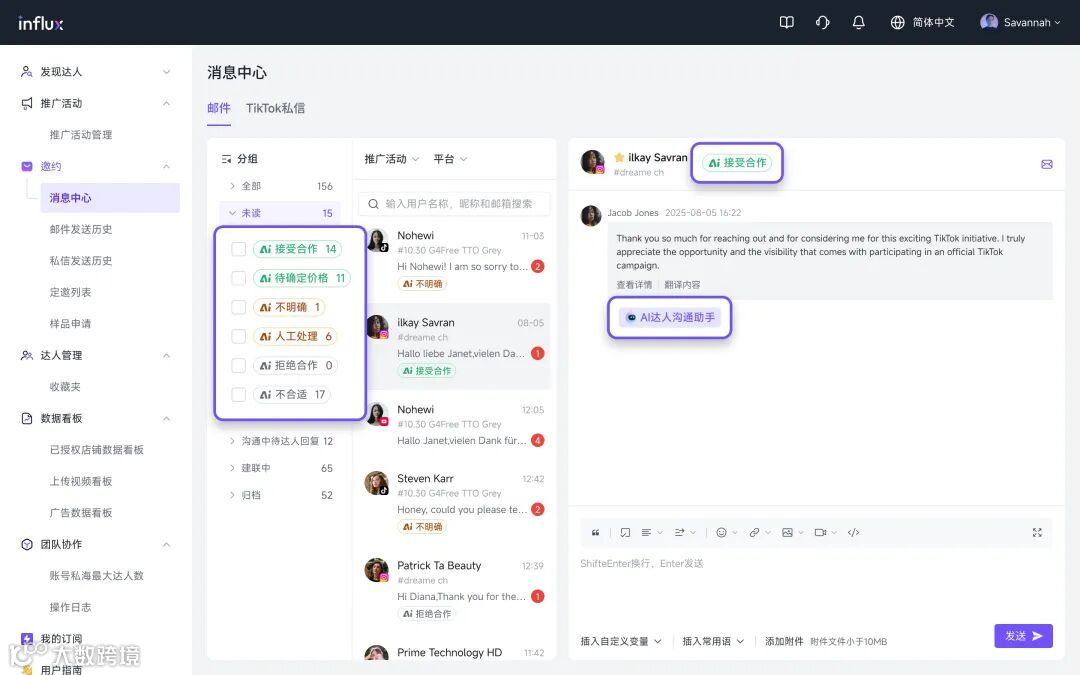1080x675 pixels.
Task: Click the 翻译内容 link
Action: (x=682, y=284)
